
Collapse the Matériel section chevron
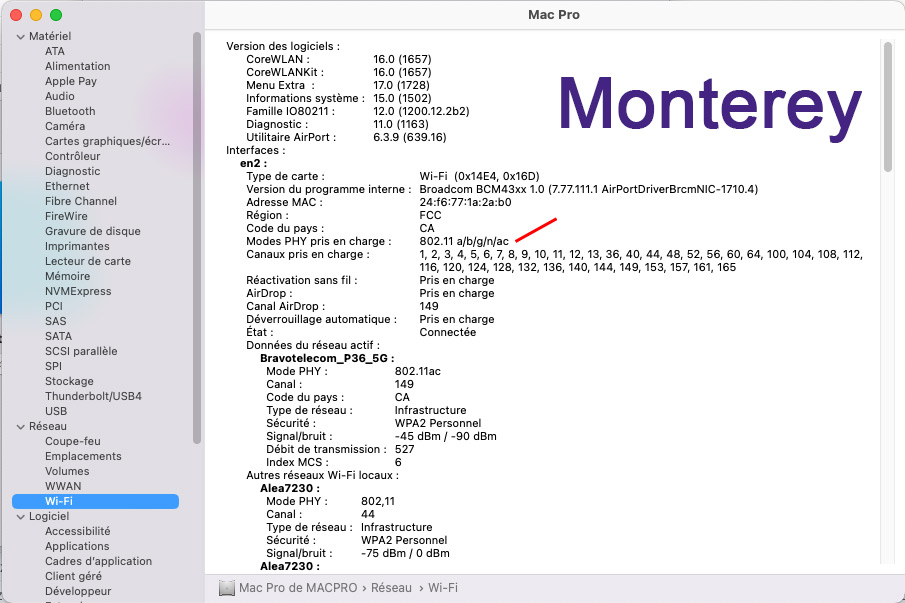pyautogui.click(x=21, y=36)
